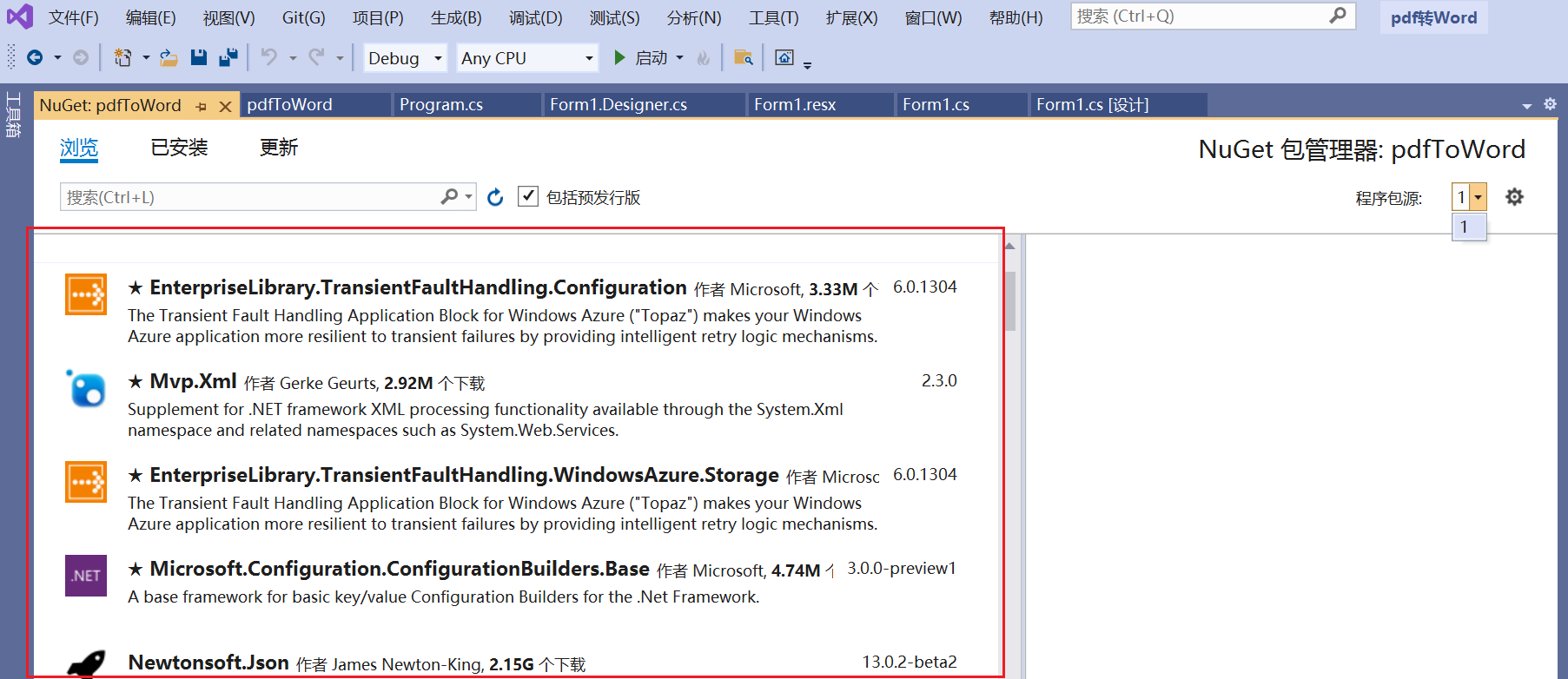The height and width of the screenshot is (679, 1568).
Task: Click the .NET ConfigurationBuilders package icon
Action: point(86,576)
